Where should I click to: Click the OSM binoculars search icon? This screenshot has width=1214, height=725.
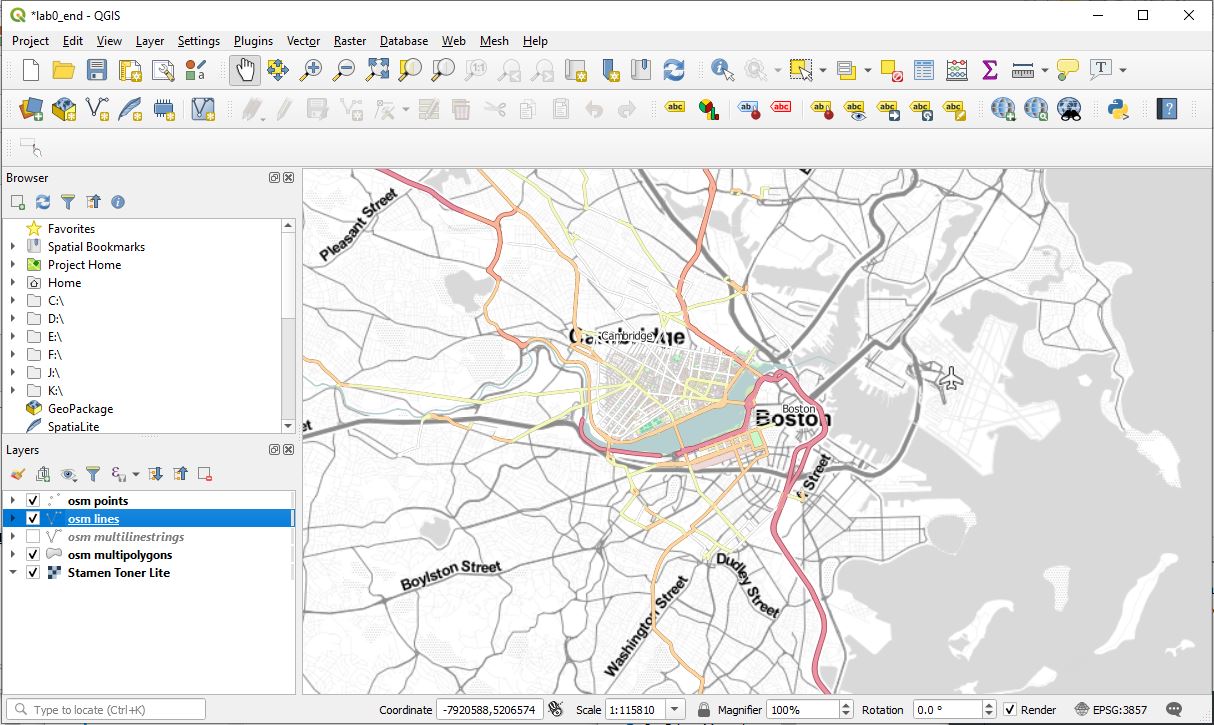(x=1069, y=108)
